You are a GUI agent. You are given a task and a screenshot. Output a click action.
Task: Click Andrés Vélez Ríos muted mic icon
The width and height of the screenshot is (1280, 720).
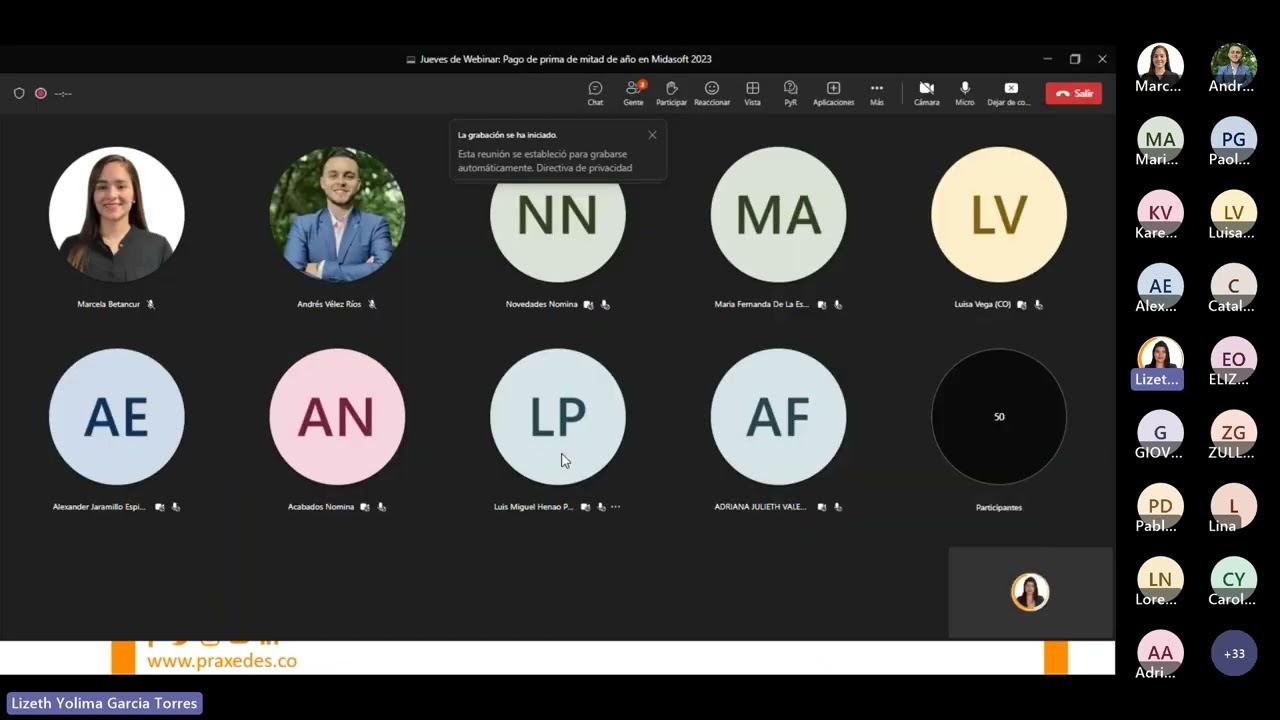click(372, 304)
